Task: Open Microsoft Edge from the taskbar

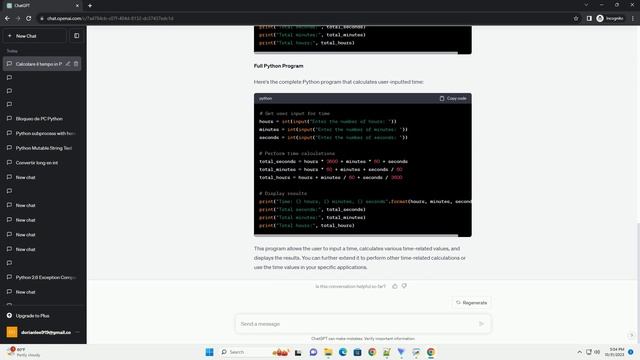Action: point(343,352)
